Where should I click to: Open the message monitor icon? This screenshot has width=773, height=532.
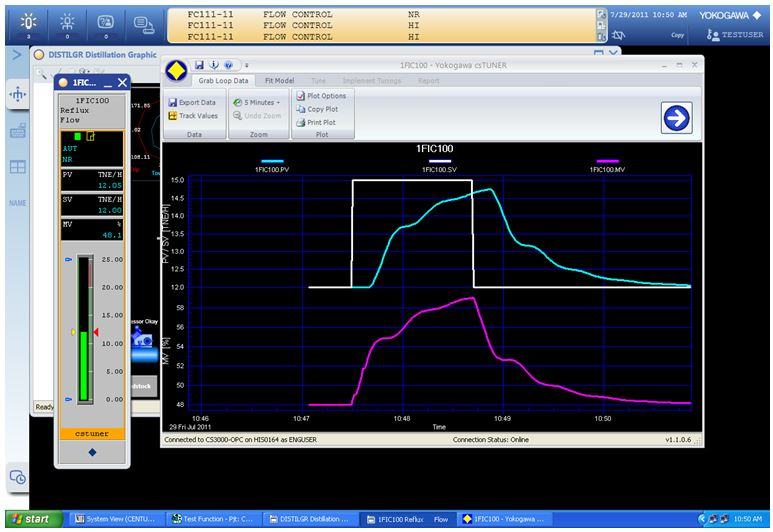click(144, 24)
